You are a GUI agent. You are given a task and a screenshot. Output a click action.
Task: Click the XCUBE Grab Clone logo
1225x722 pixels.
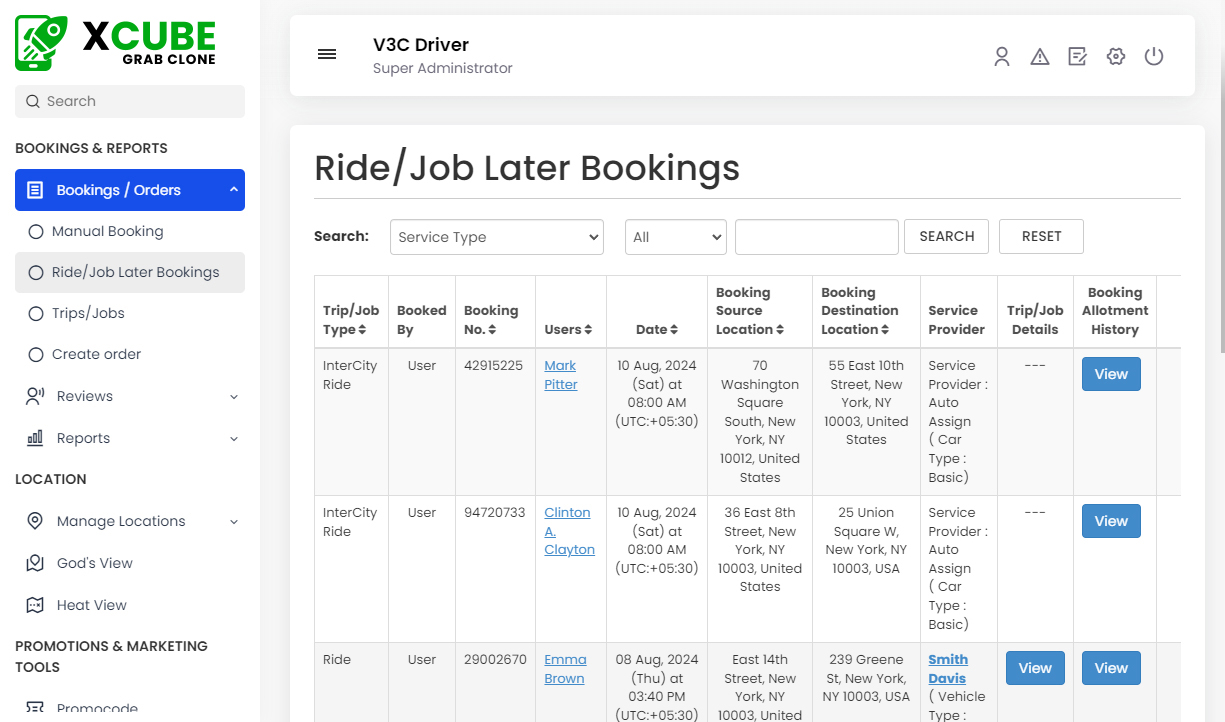tap(114, 42)
